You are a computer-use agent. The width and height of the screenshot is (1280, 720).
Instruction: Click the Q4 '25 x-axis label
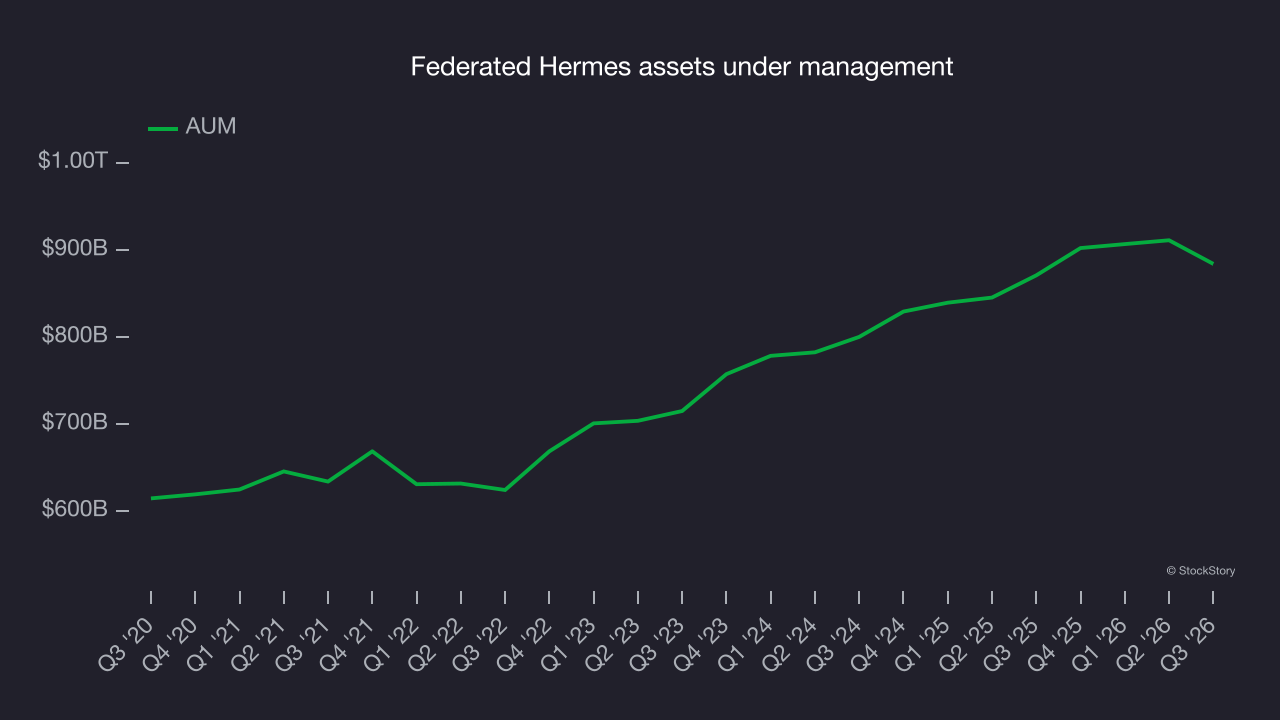1055,643
